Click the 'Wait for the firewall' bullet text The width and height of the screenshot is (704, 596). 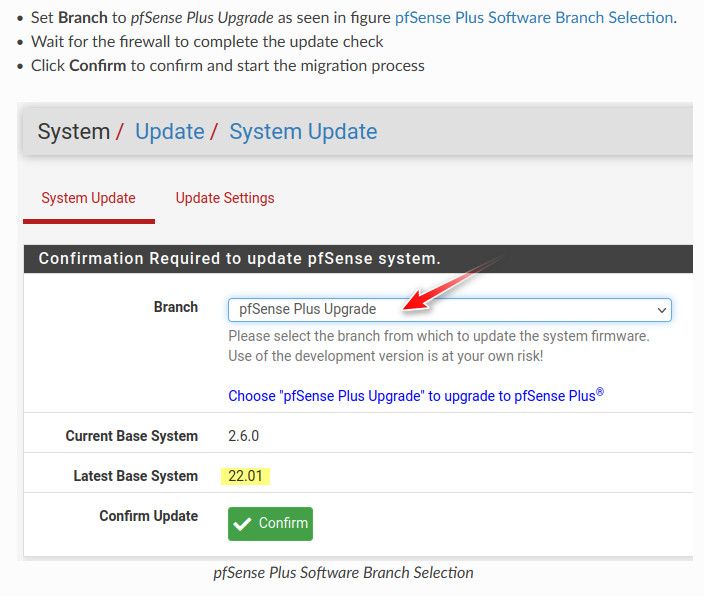(x=207, y=42)
